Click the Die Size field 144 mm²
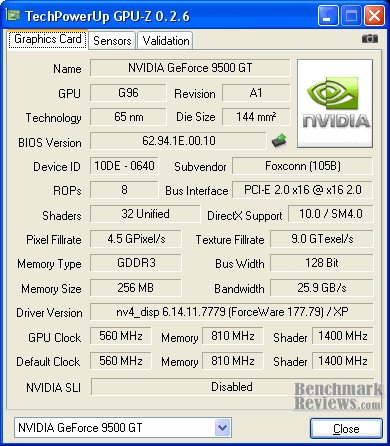This screenshot has width=390, height=446. pyautogui.click(x=256, y=117)
